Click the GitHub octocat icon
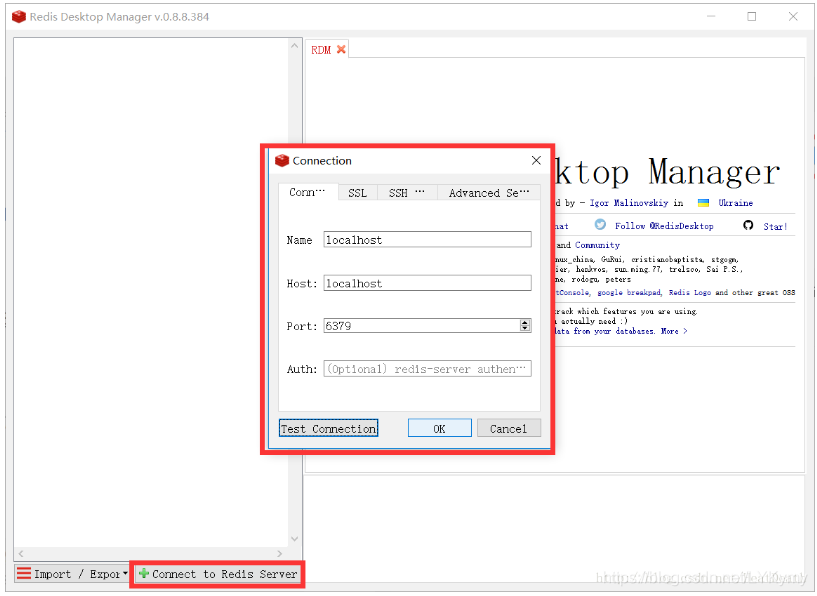This screenshot has height=596, width=817. tap(748, 225)
